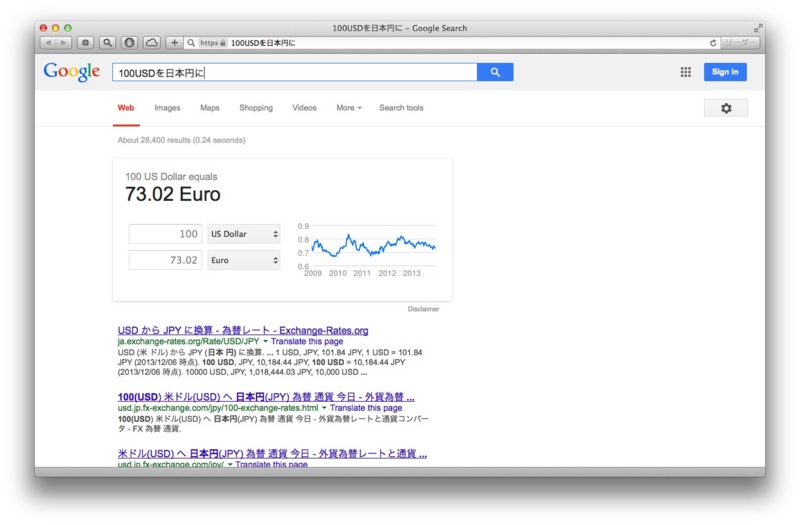Open the 100(USD) fx-exchange result link

(x=266, y=396)
